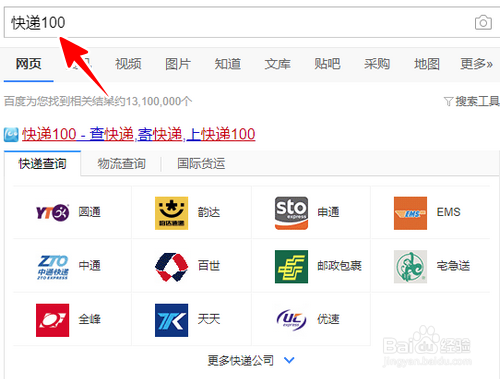Select the sto express 申通 logo
Viewport: 500px width, 379px height.
pos(291,213)
